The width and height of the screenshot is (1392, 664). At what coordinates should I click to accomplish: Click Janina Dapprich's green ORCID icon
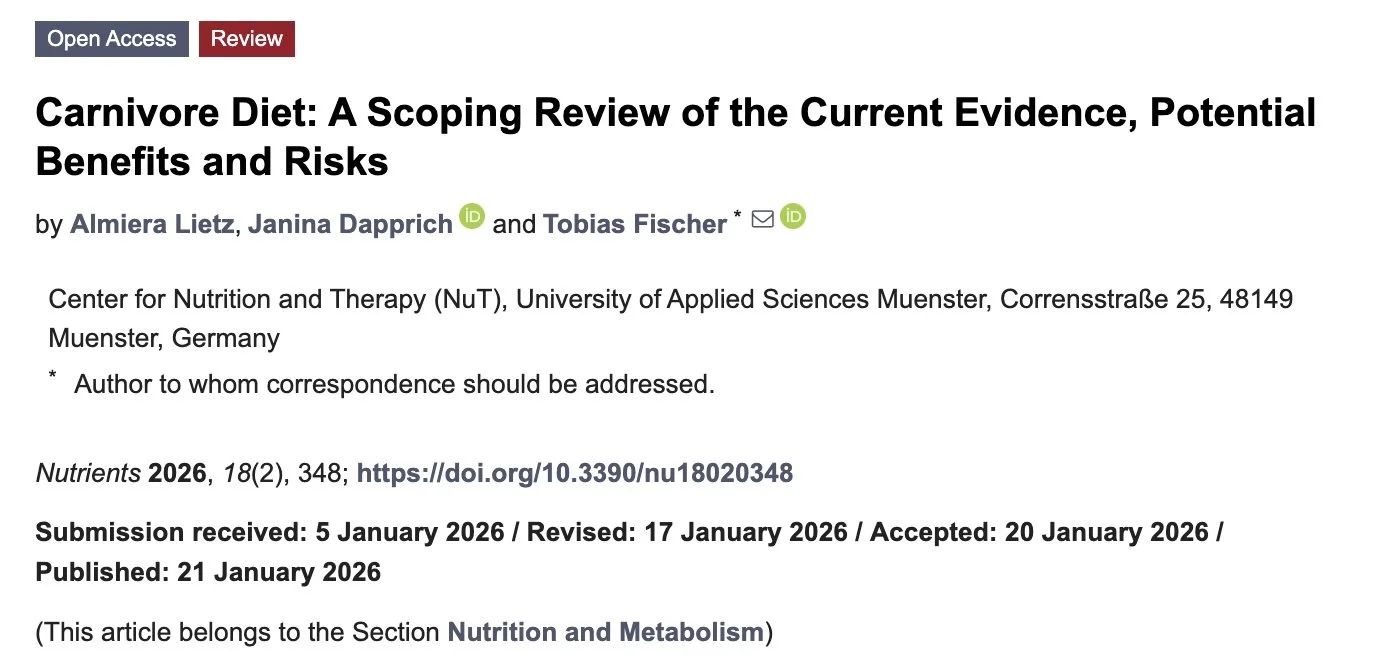[x=472, y=216]
